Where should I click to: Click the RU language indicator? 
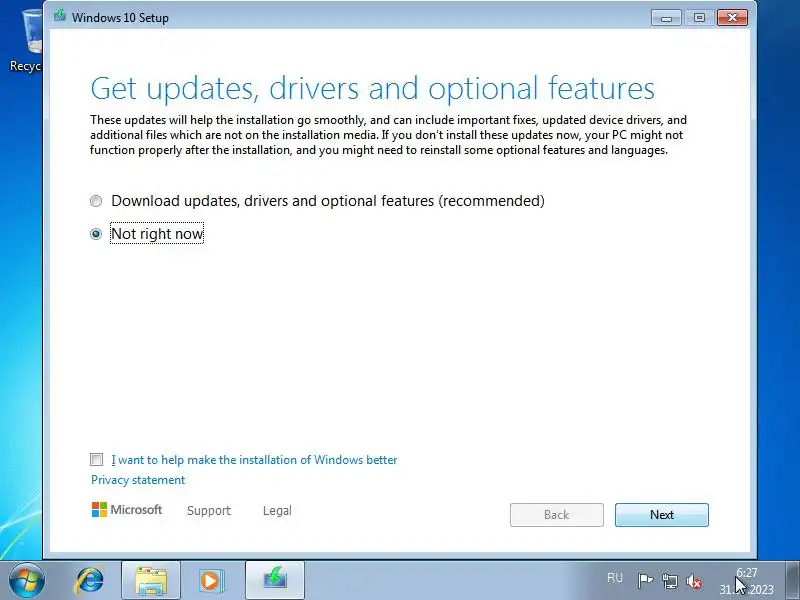615,578
